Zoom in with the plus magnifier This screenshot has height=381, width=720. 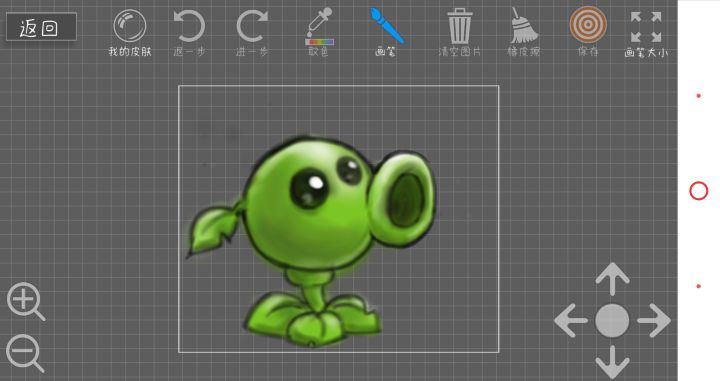coord(26,302)
